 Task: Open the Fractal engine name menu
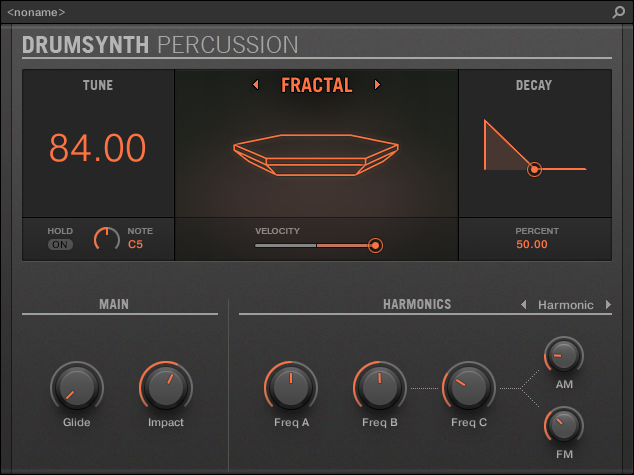click(316, 85)
